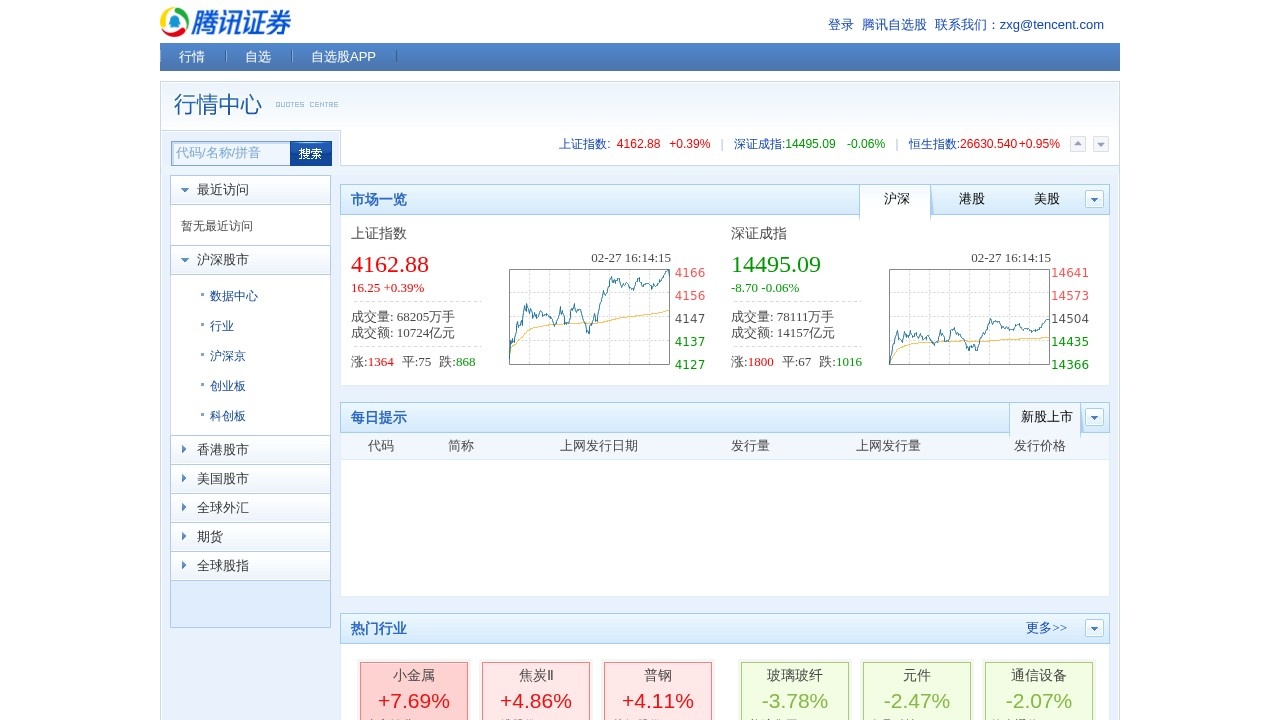Screen dimensions: 1280x720
Task: Collapse the 热门行业 panel arrow
Action: pos(1094,629)
